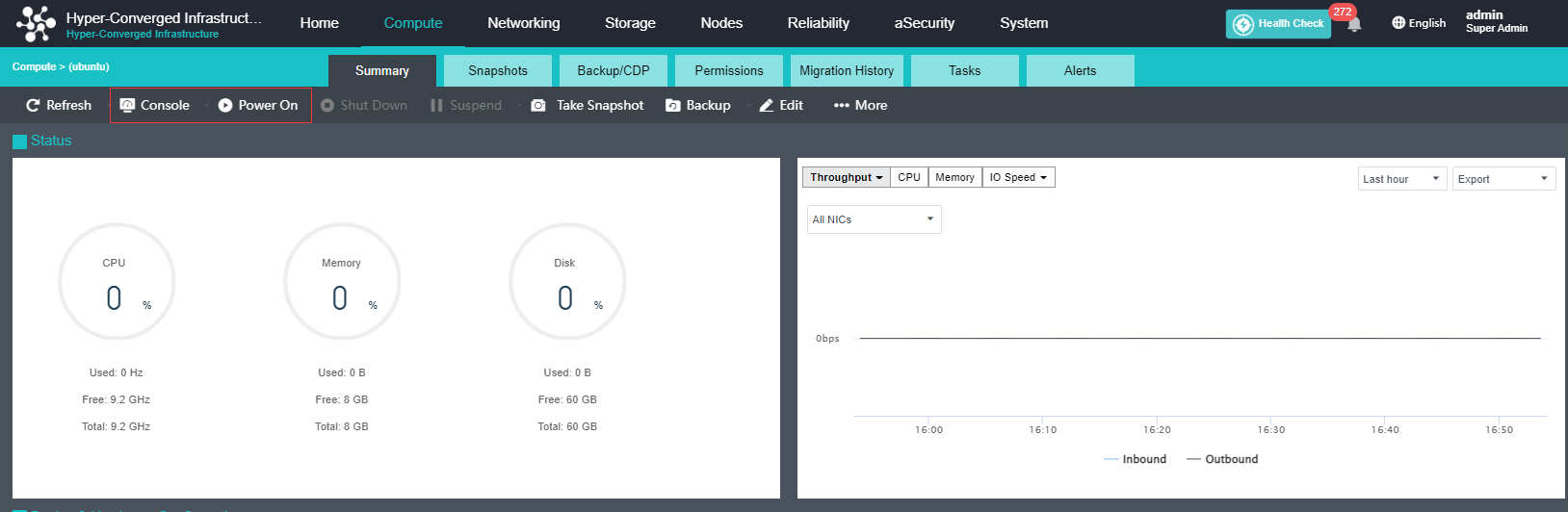
Task: Click the Health Check button
Action: (1278, 23)
